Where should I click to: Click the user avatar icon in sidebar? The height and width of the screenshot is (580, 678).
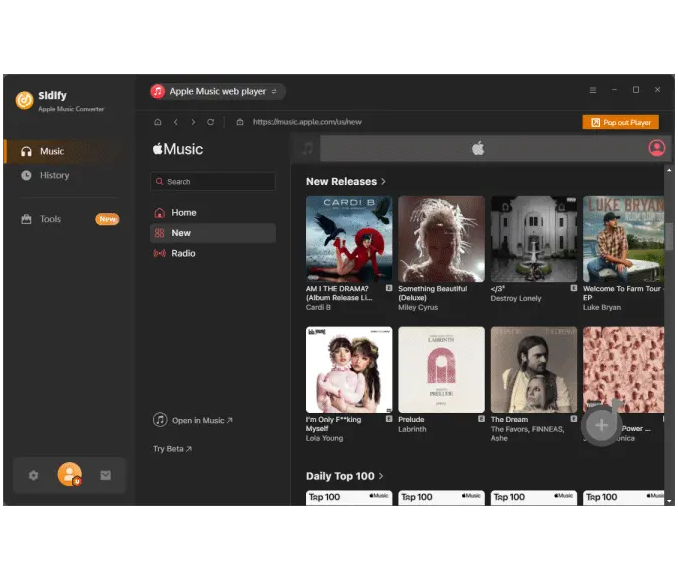click(x=69, y=475)
